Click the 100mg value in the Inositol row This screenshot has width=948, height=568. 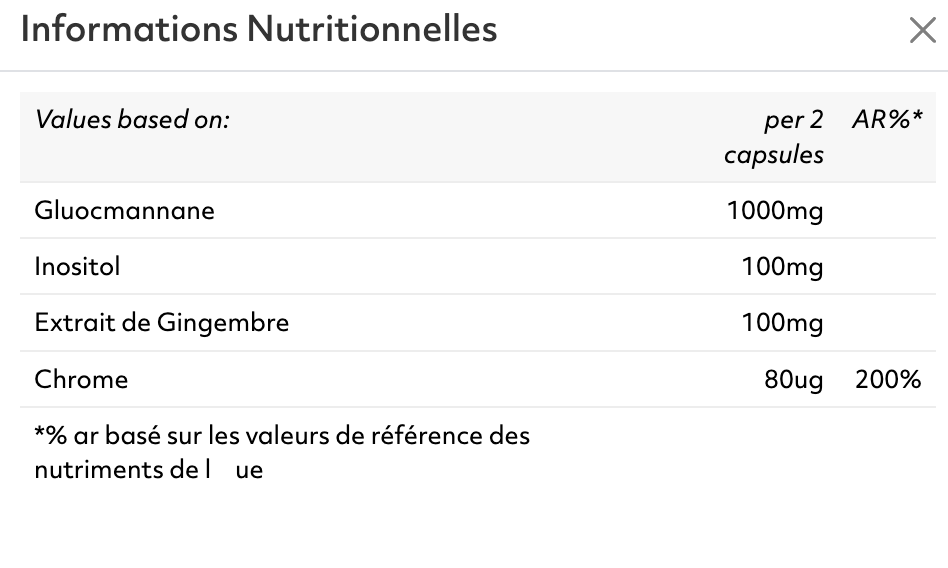(x=782, y=267)
